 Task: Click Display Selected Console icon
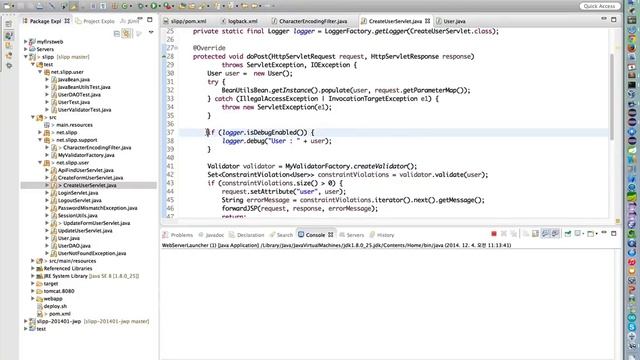578,234
